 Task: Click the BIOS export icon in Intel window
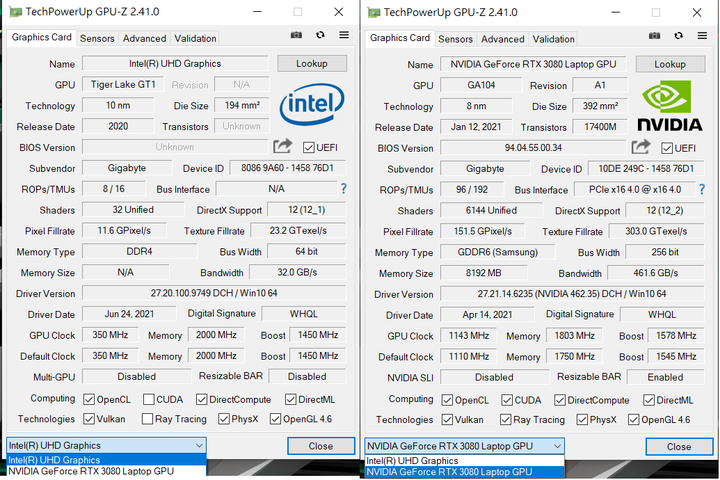282,147
